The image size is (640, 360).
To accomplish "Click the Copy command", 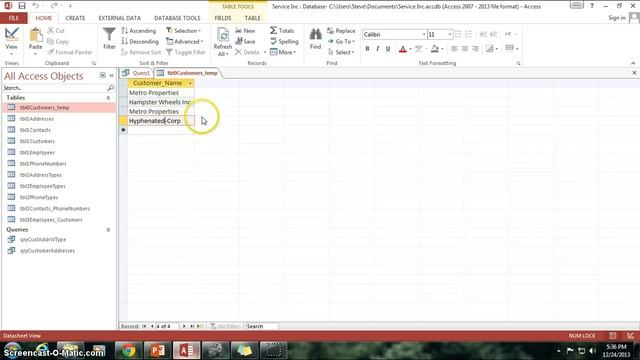I will pyautogui.click(x=58, y=41).
